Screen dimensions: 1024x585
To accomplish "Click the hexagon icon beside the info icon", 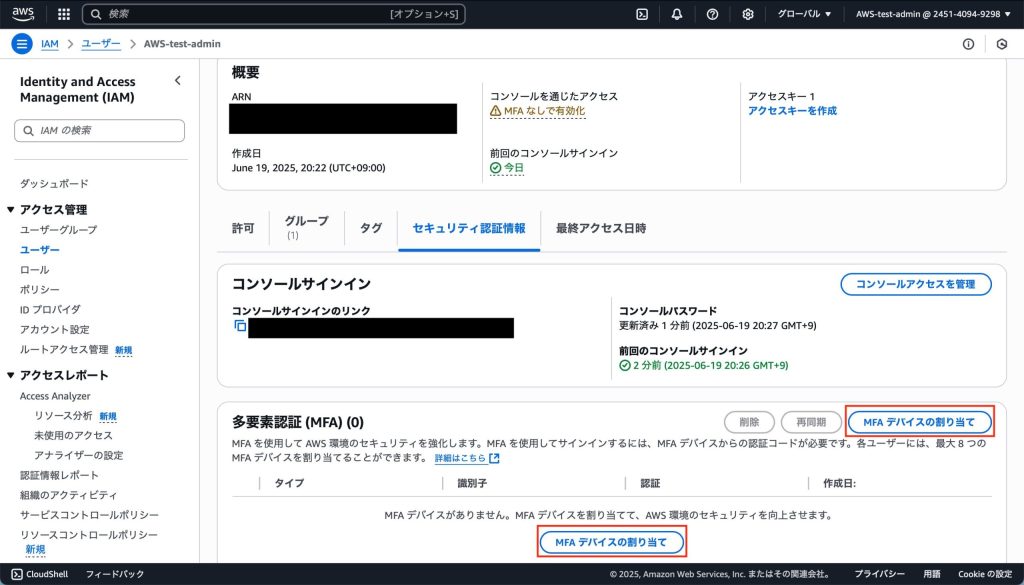I will point(1002,44).
